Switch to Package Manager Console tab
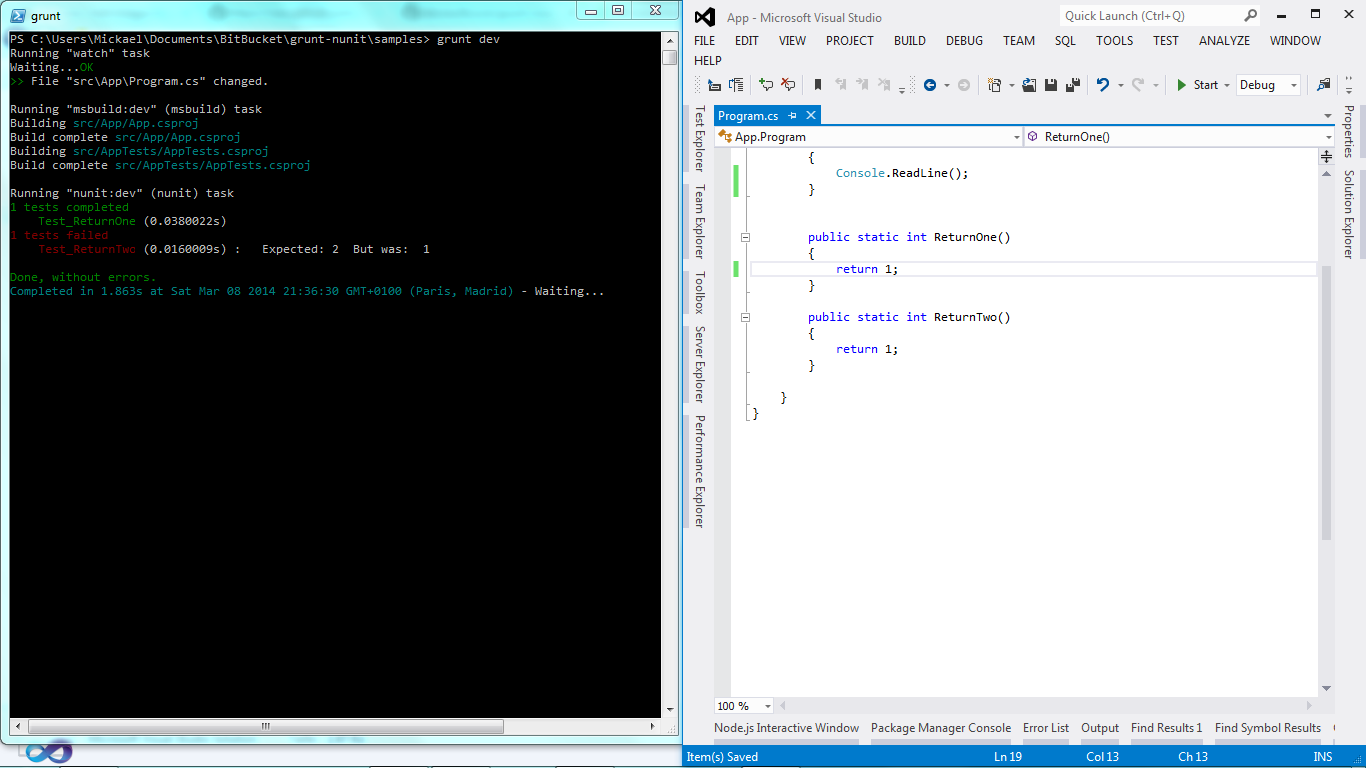 (x=941, y=728)
